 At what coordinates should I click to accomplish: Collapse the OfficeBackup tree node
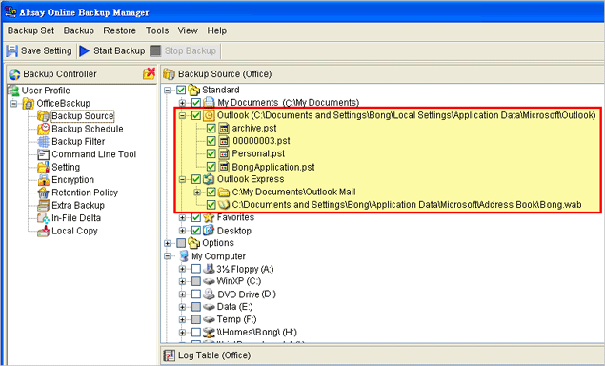14,103
